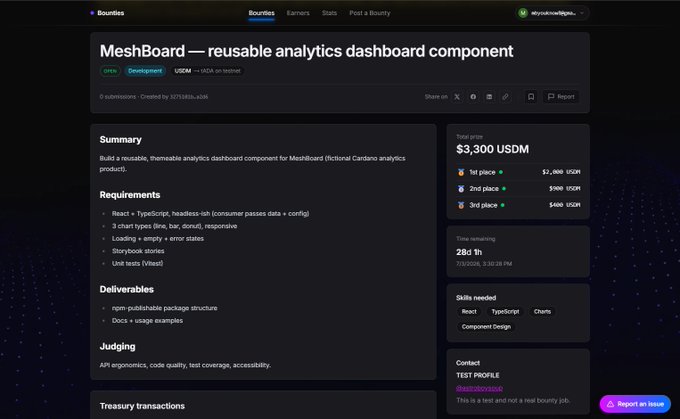Click the 2nd place medal icon
680x419 pixels.
pyautogui.click(x=461, y=189)
